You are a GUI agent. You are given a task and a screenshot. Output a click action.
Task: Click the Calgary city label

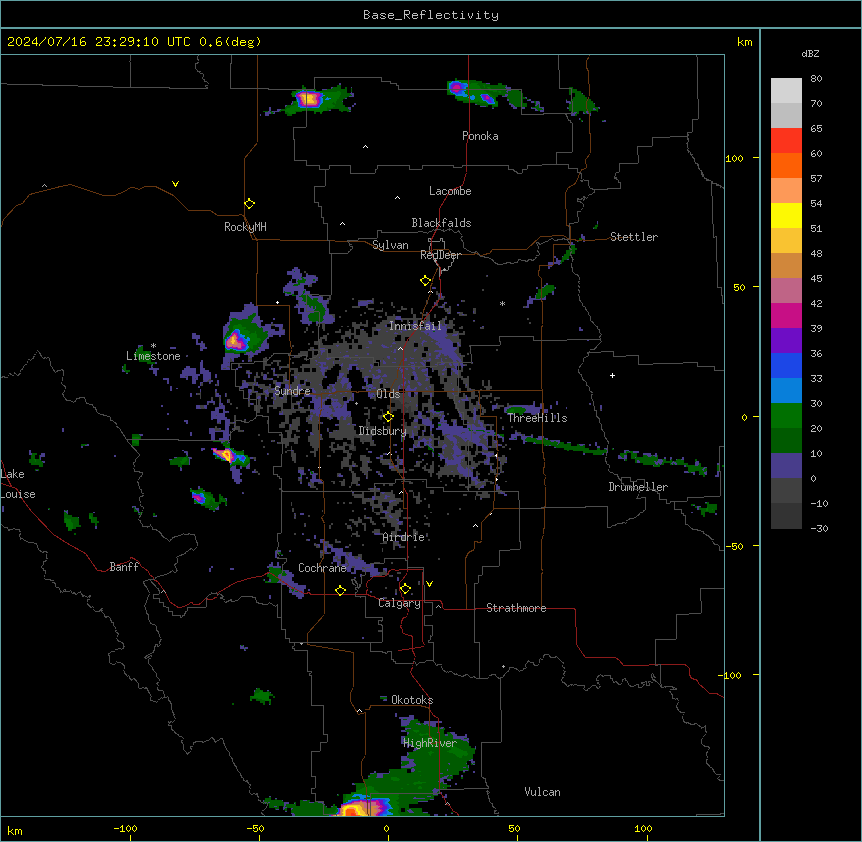[x=399, y=603]
